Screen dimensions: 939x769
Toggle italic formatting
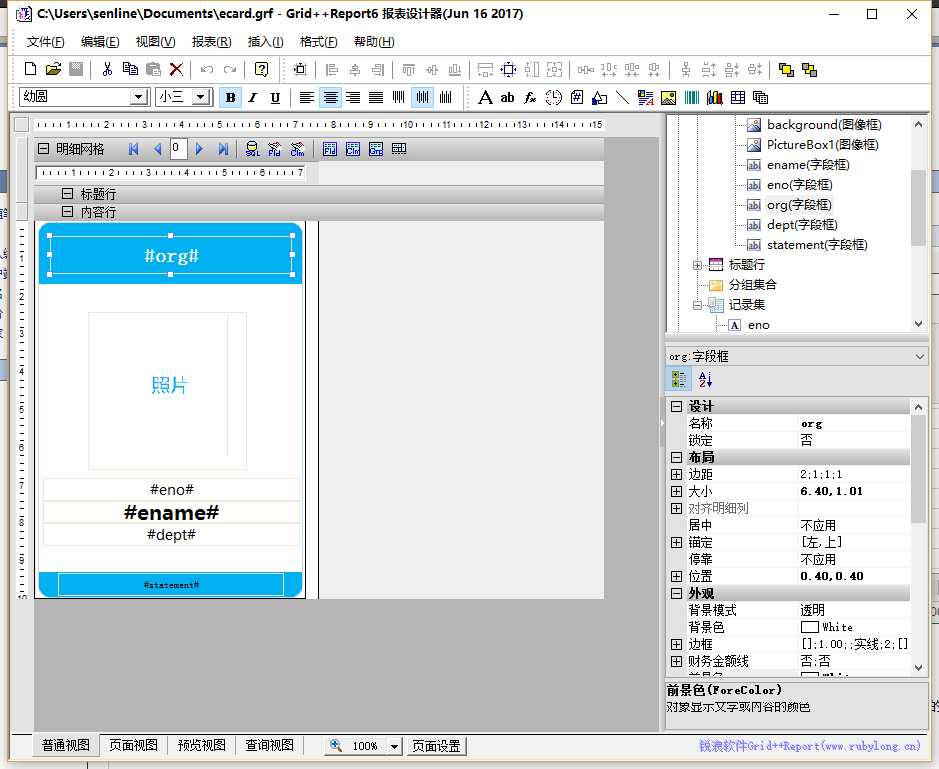pyautogui.click(x=253, y=98)
